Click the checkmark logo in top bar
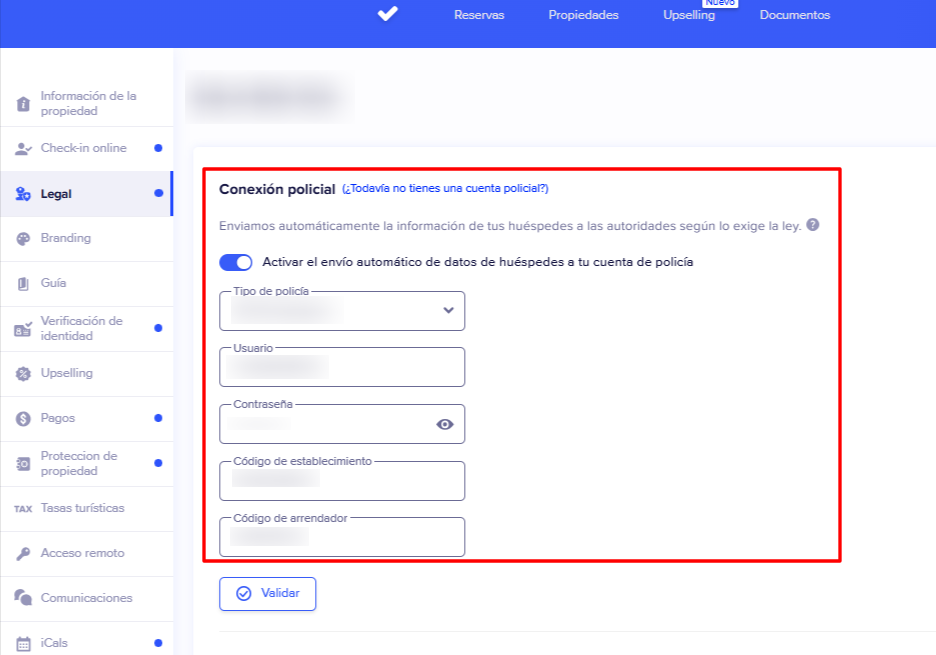This screenshot has height=655, width=936. click(x=388, y=14)
